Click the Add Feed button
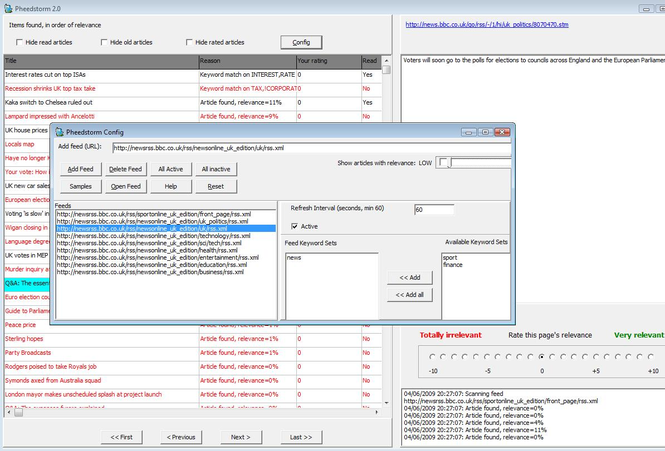The width and height of the screenshot is (665, 451). pyautogui.click(x=81, y=169)
